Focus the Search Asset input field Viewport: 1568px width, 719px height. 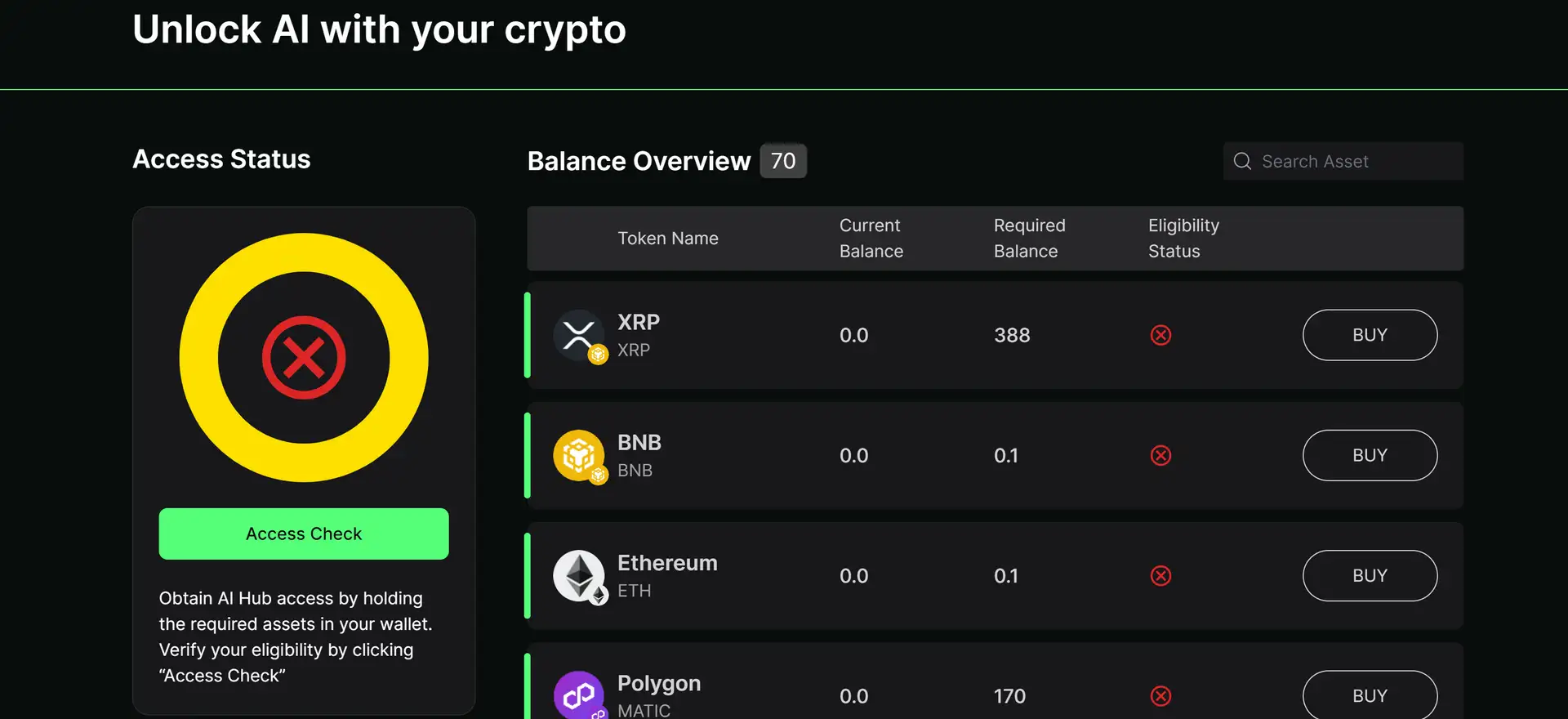click(x=1356, y=161)
